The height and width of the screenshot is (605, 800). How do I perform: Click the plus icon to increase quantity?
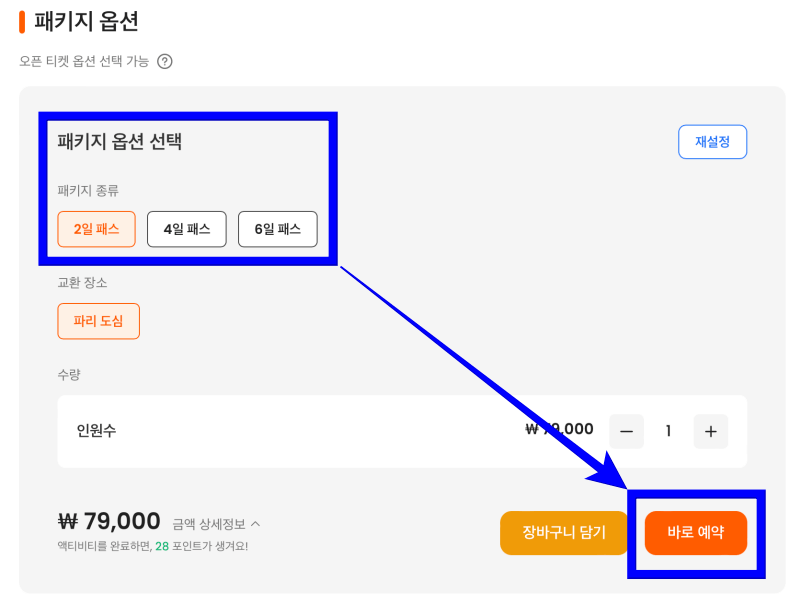[710, 431]
